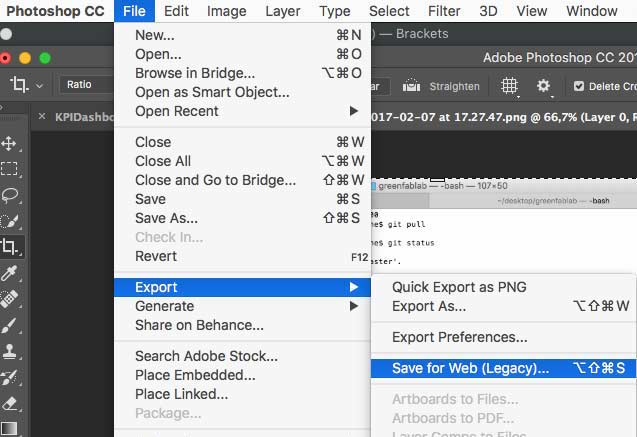Choose Save for Web (Legacy)
637x437 pixels.
[x=470, y=368]
